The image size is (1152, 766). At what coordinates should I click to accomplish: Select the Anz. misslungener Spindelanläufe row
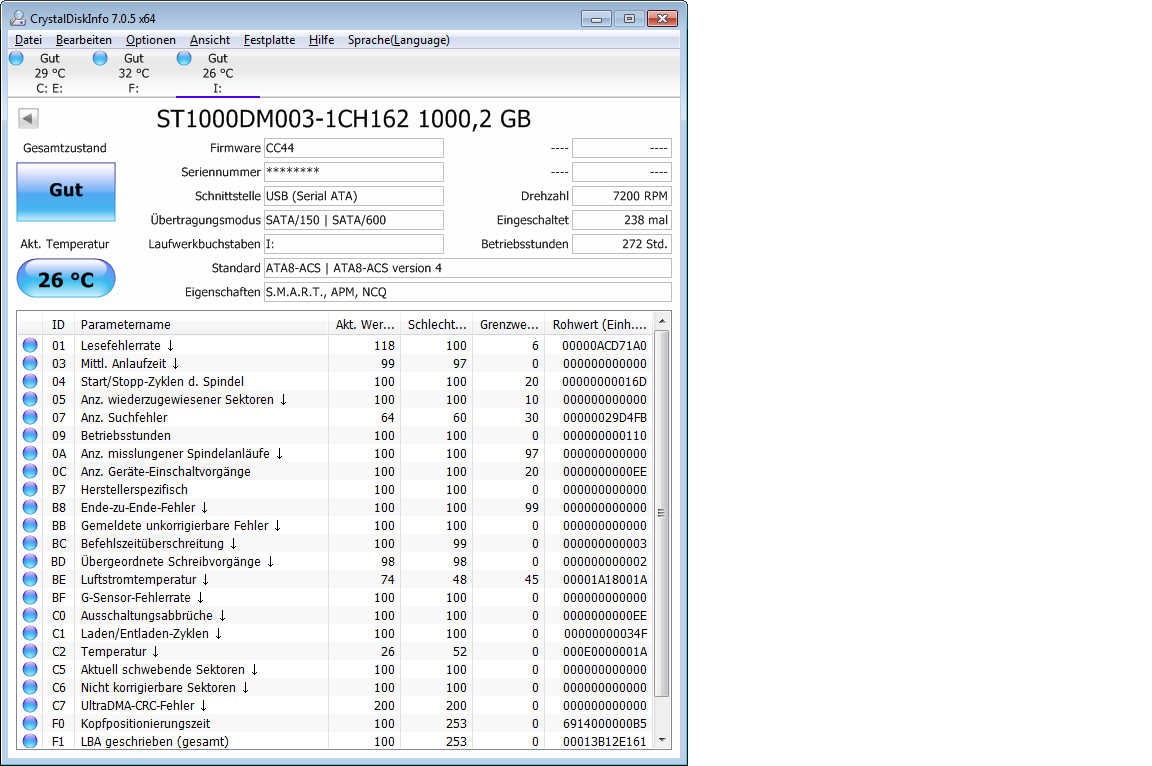(x=335, y=453)
